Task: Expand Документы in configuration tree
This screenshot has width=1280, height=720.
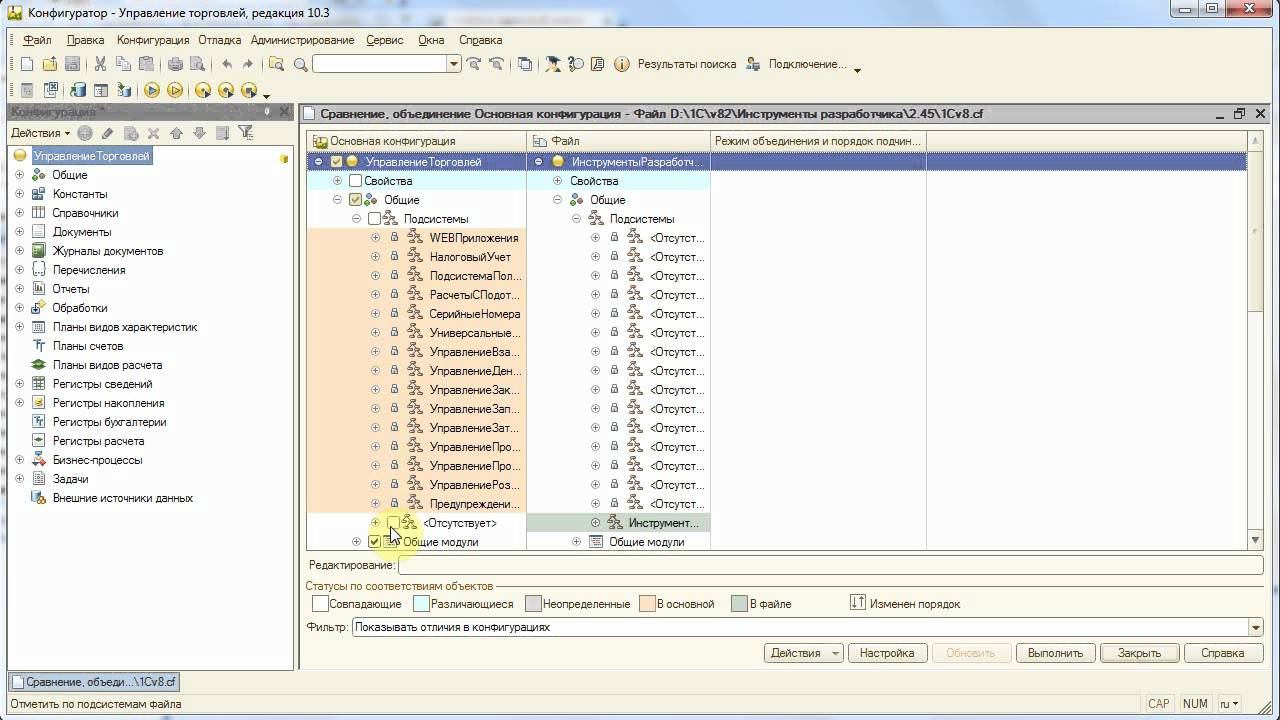Action: coord(19,232)
